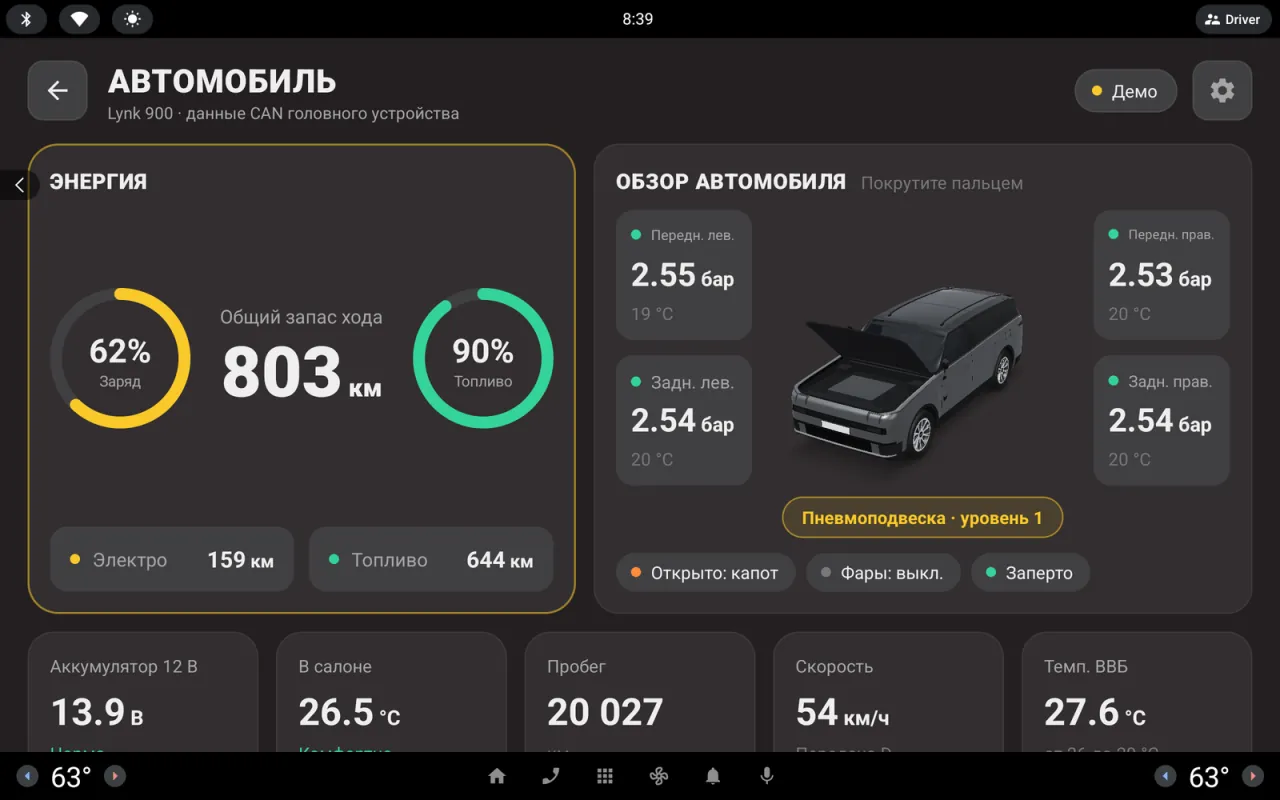Tap the left 63° temperature reading
Viewport: 1280px width, 800px height.
pos(71,777)
